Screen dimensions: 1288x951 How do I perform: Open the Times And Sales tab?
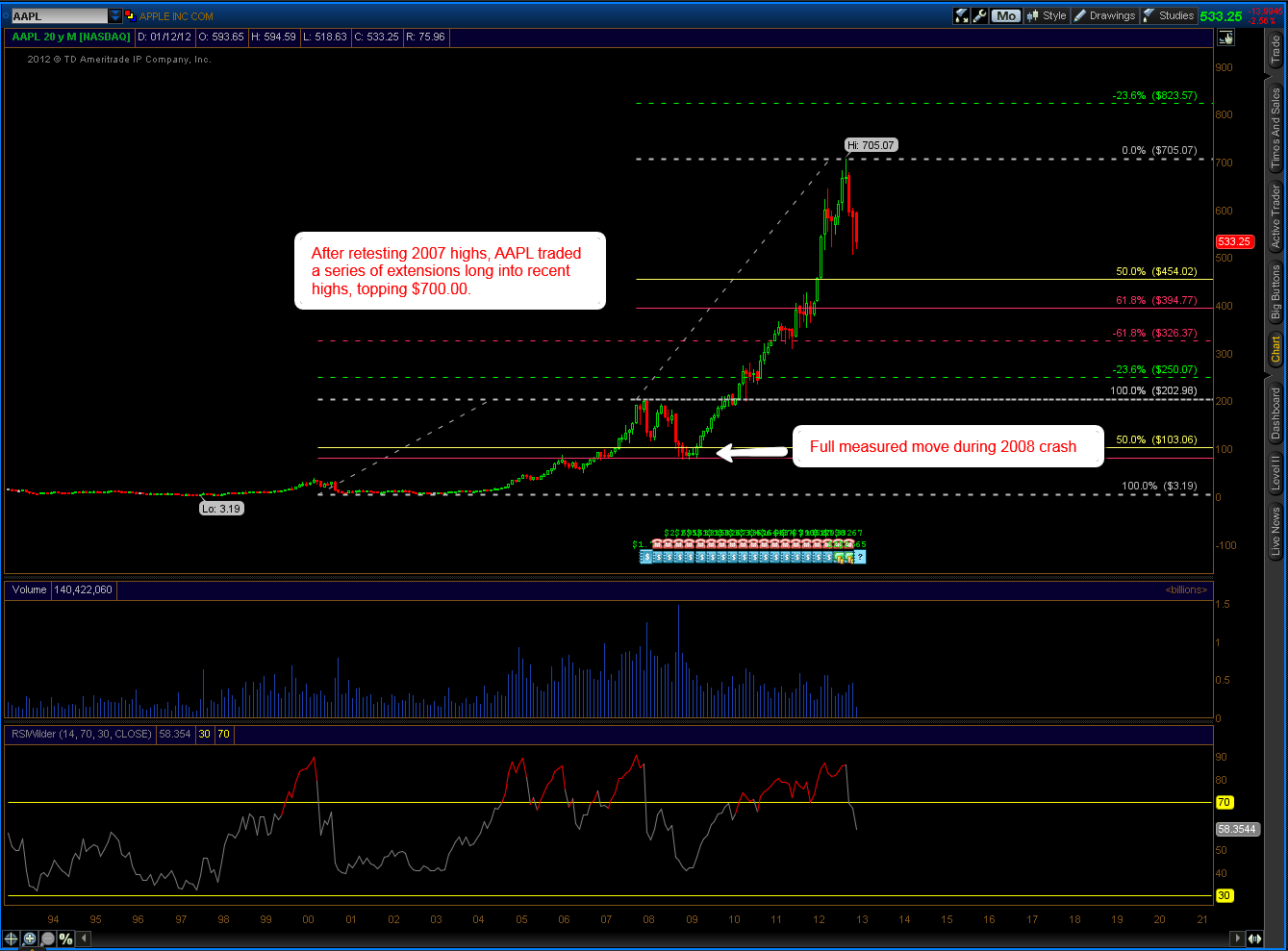click(1275, 128)
